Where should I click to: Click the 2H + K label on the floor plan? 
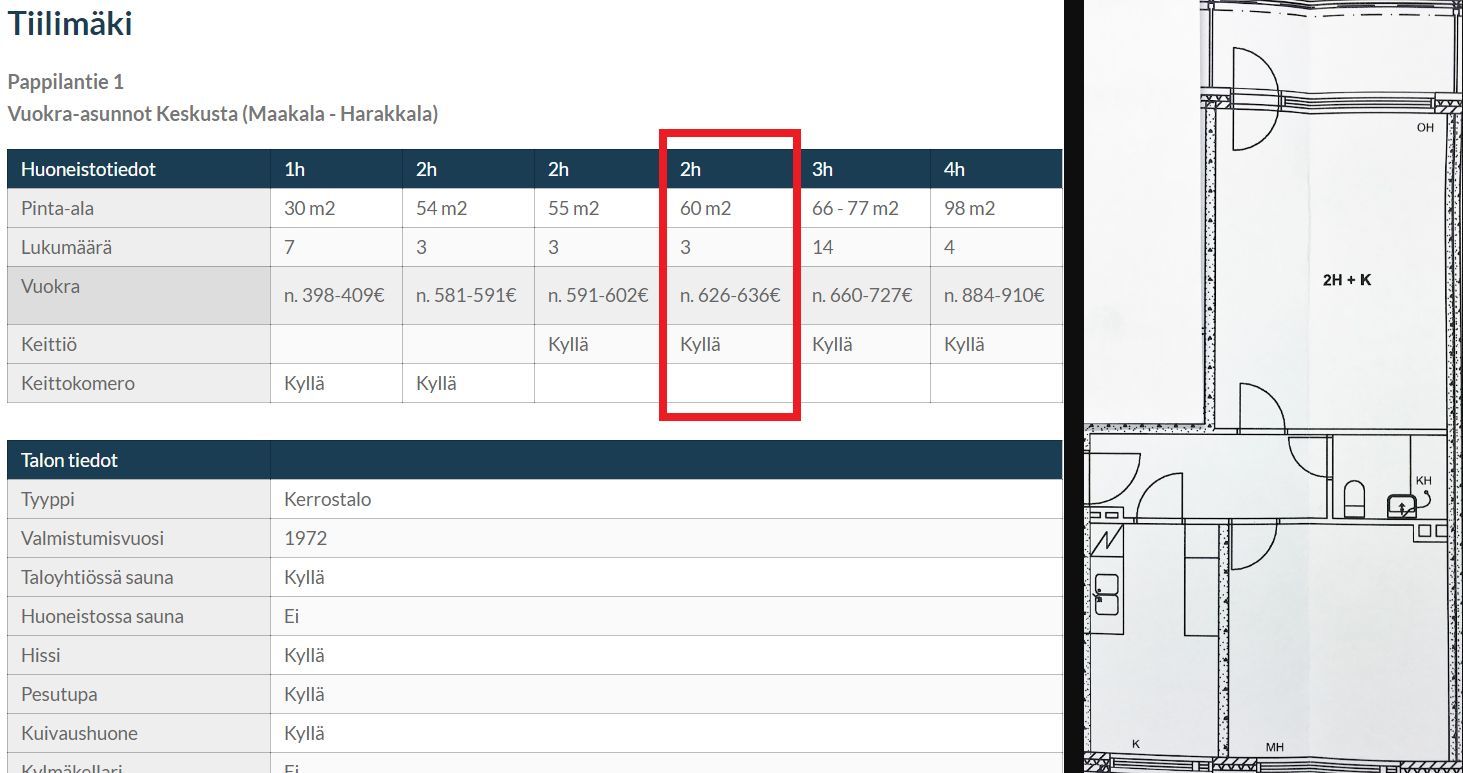[x=1346, y=280]
